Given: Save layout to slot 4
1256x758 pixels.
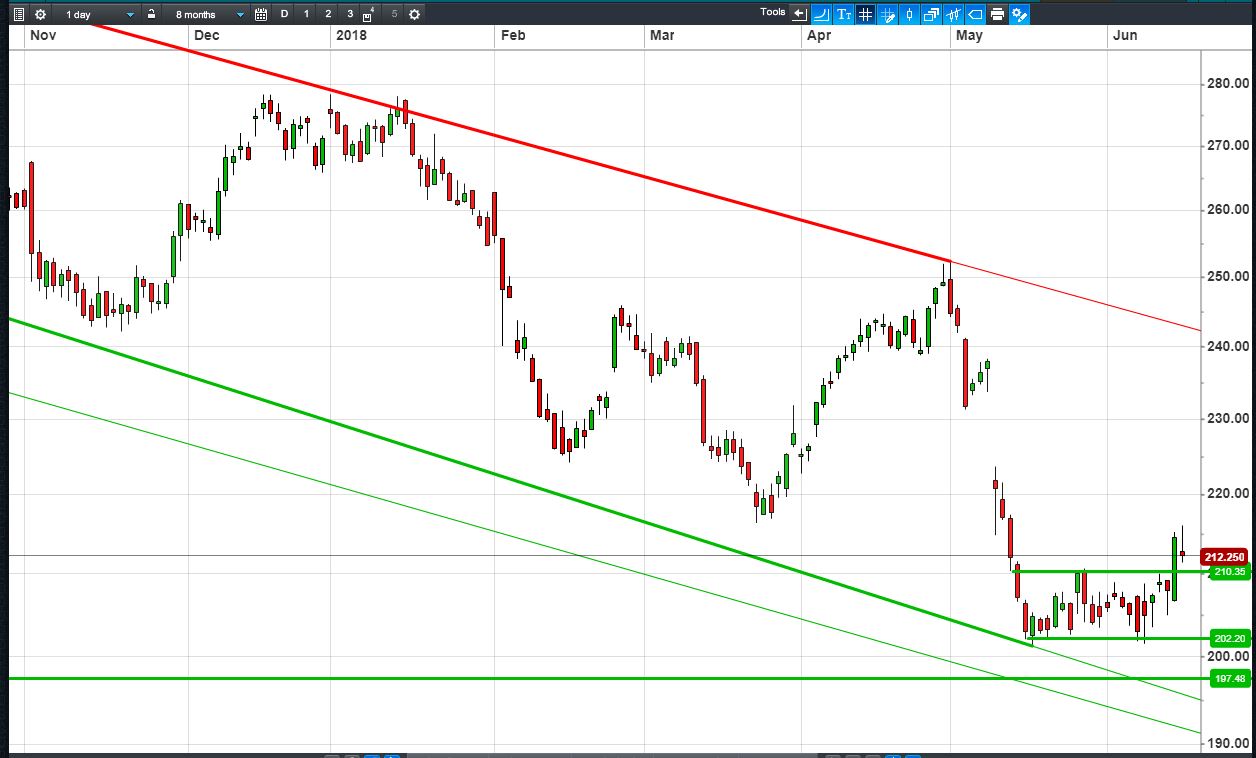Looking at the screenshot, I should pos(368,15).
